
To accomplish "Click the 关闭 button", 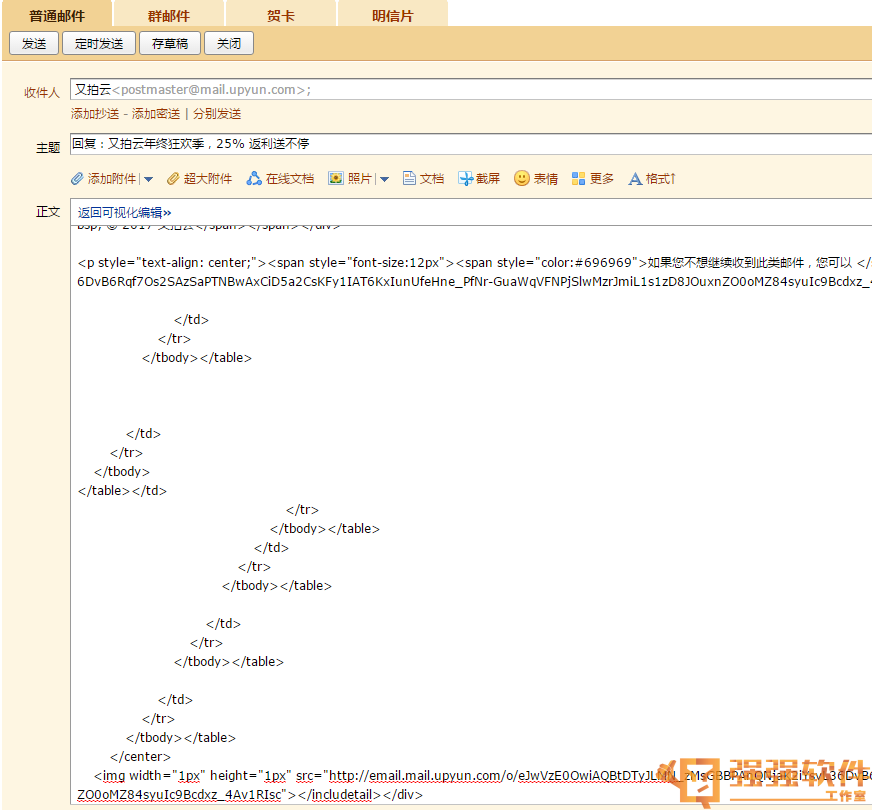I will pyautogui.click(x=229, y=43).
